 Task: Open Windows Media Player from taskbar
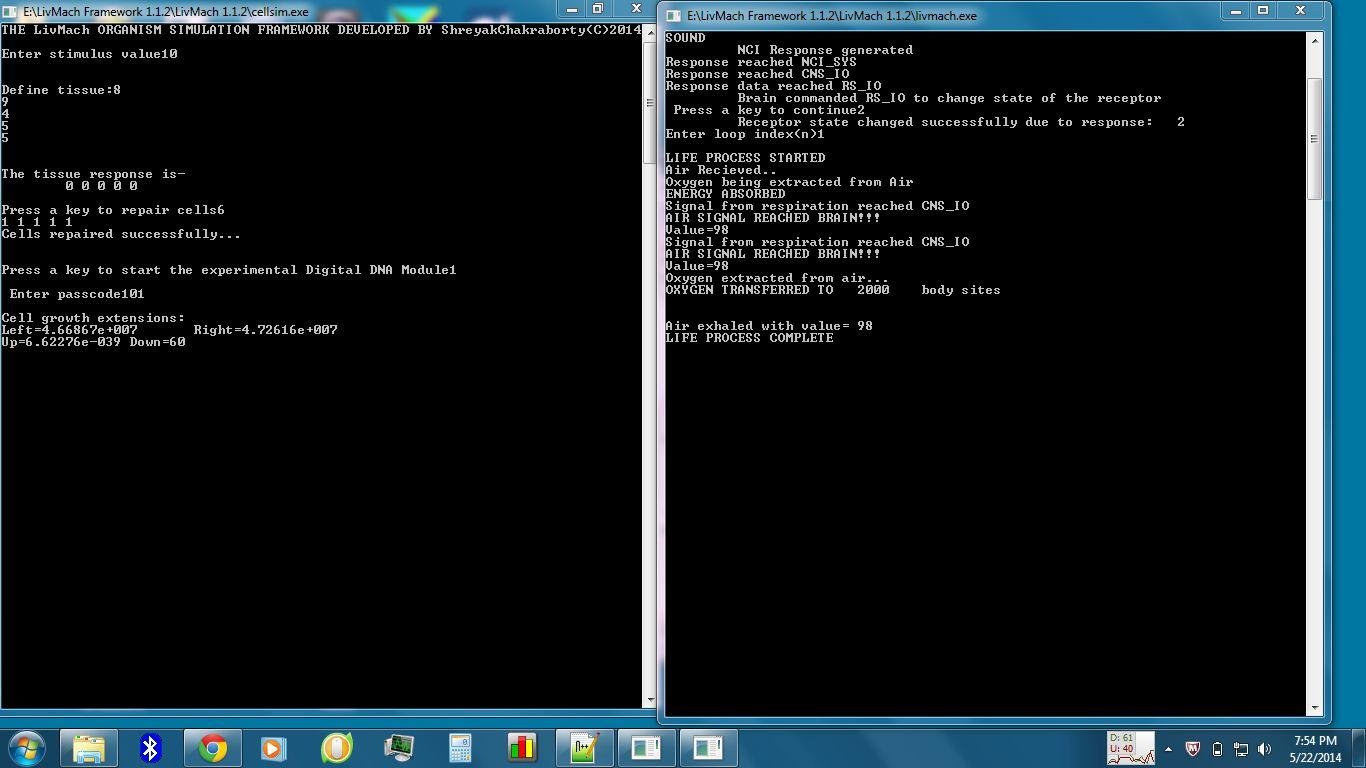274,748
